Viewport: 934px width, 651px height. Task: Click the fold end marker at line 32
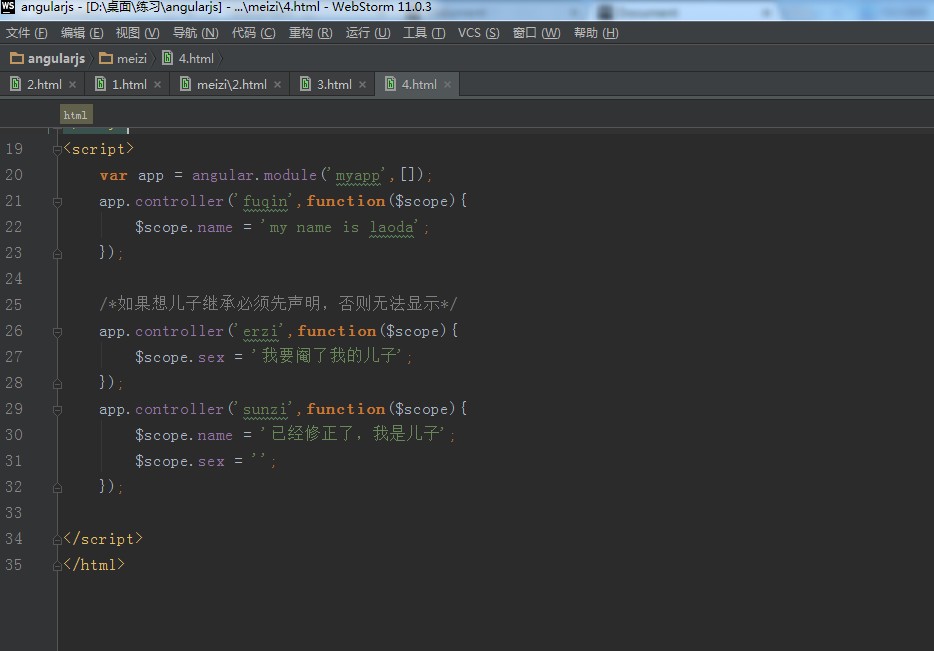pos(57,488)
